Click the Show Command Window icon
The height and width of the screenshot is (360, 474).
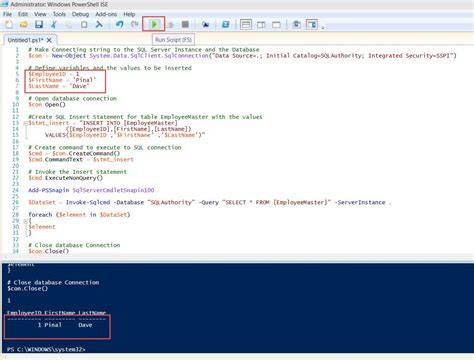click(296, 24)
